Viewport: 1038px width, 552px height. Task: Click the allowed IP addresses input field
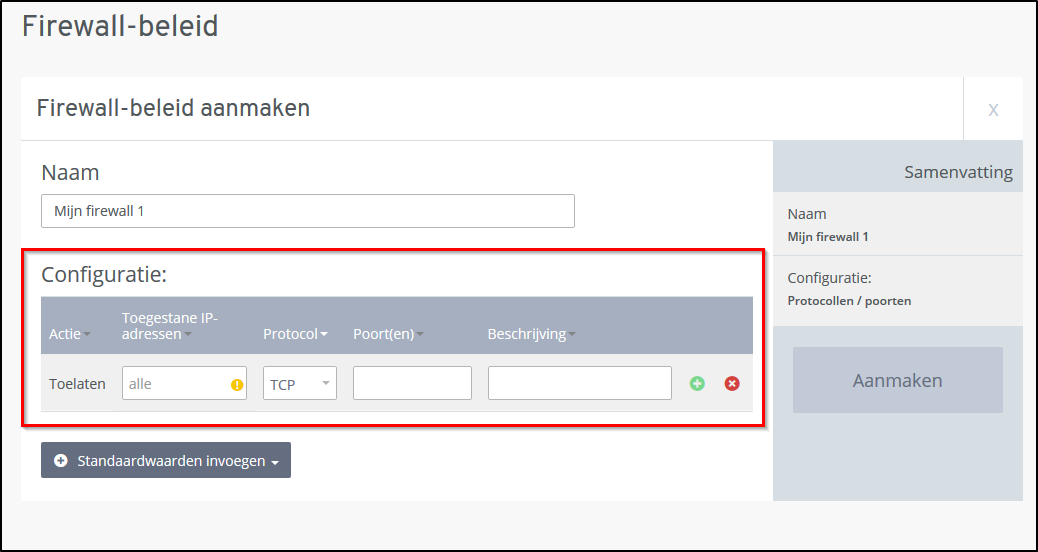pyautogui.click(x=176, y=383)
